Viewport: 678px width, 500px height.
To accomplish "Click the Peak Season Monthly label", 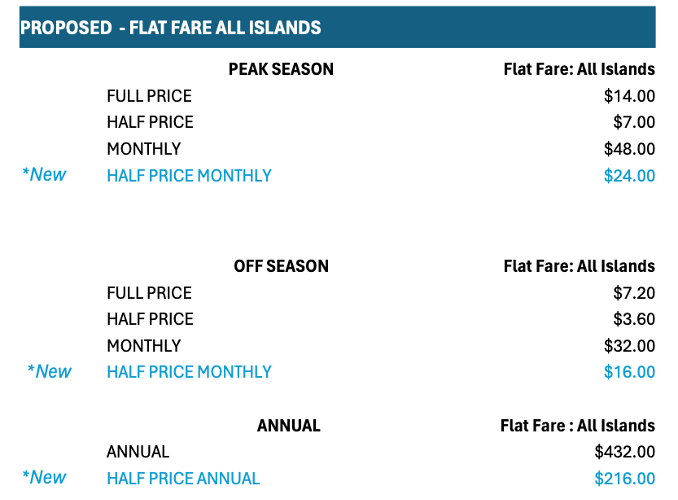I will coord(144,149).
